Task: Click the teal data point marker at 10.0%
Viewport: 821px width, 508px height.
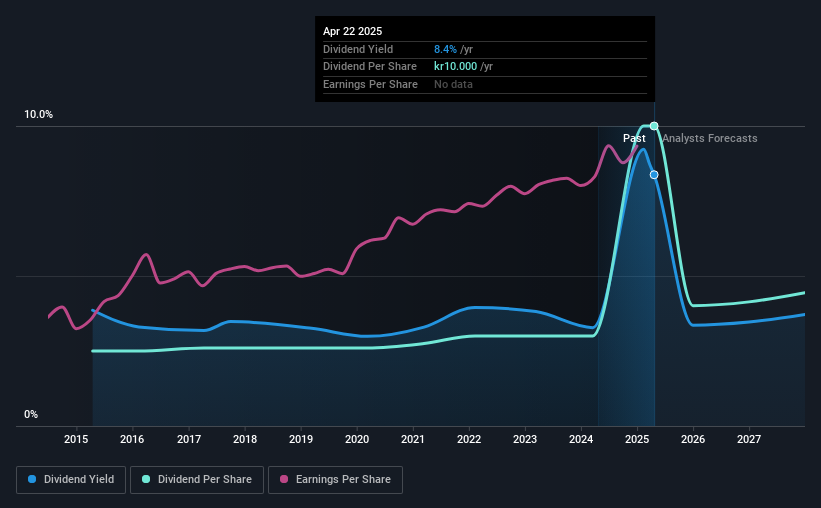Action: click(654, 126)
